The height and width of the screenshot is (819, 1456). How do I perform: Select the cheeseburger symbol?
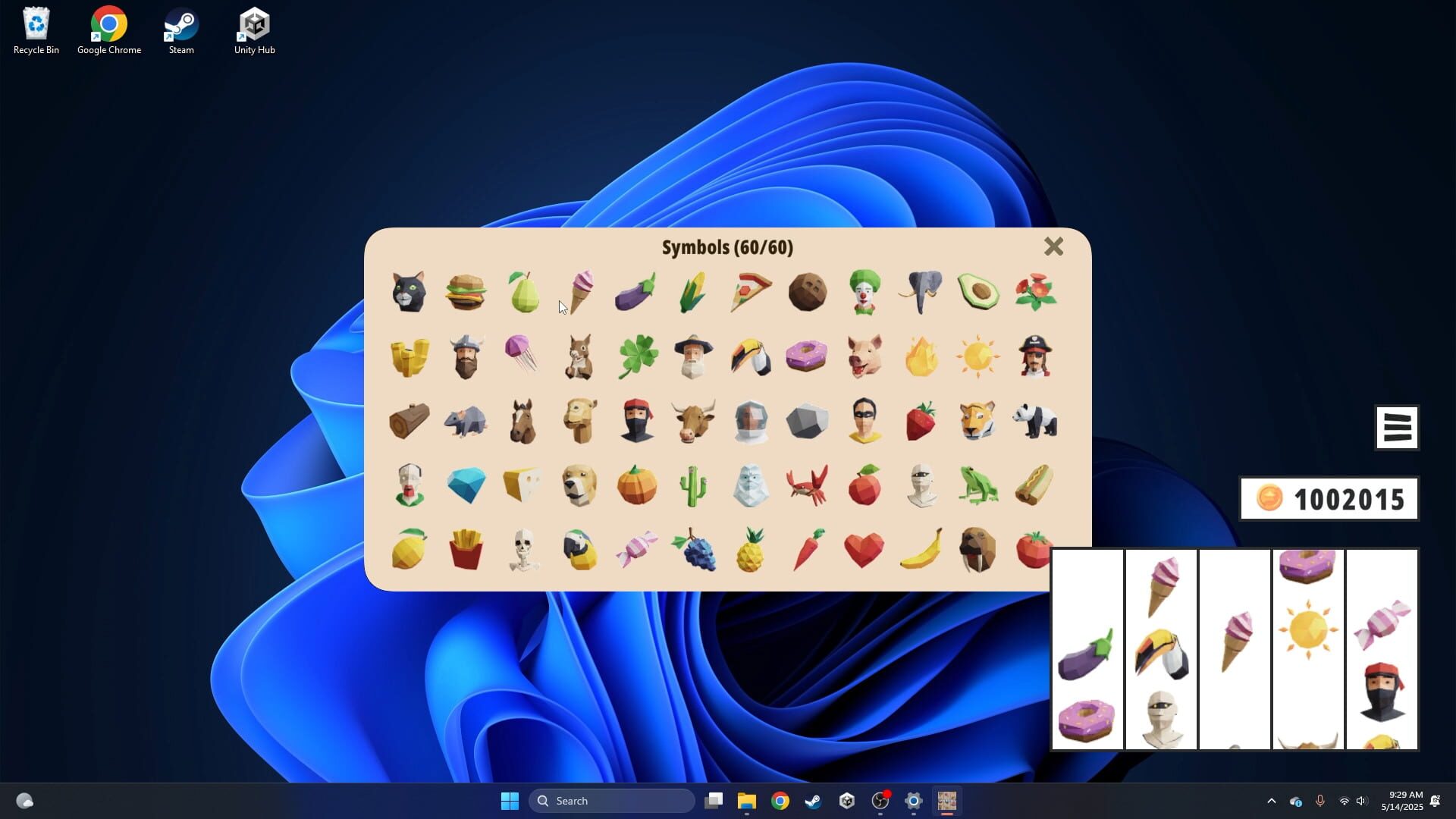tap(466, 293)
